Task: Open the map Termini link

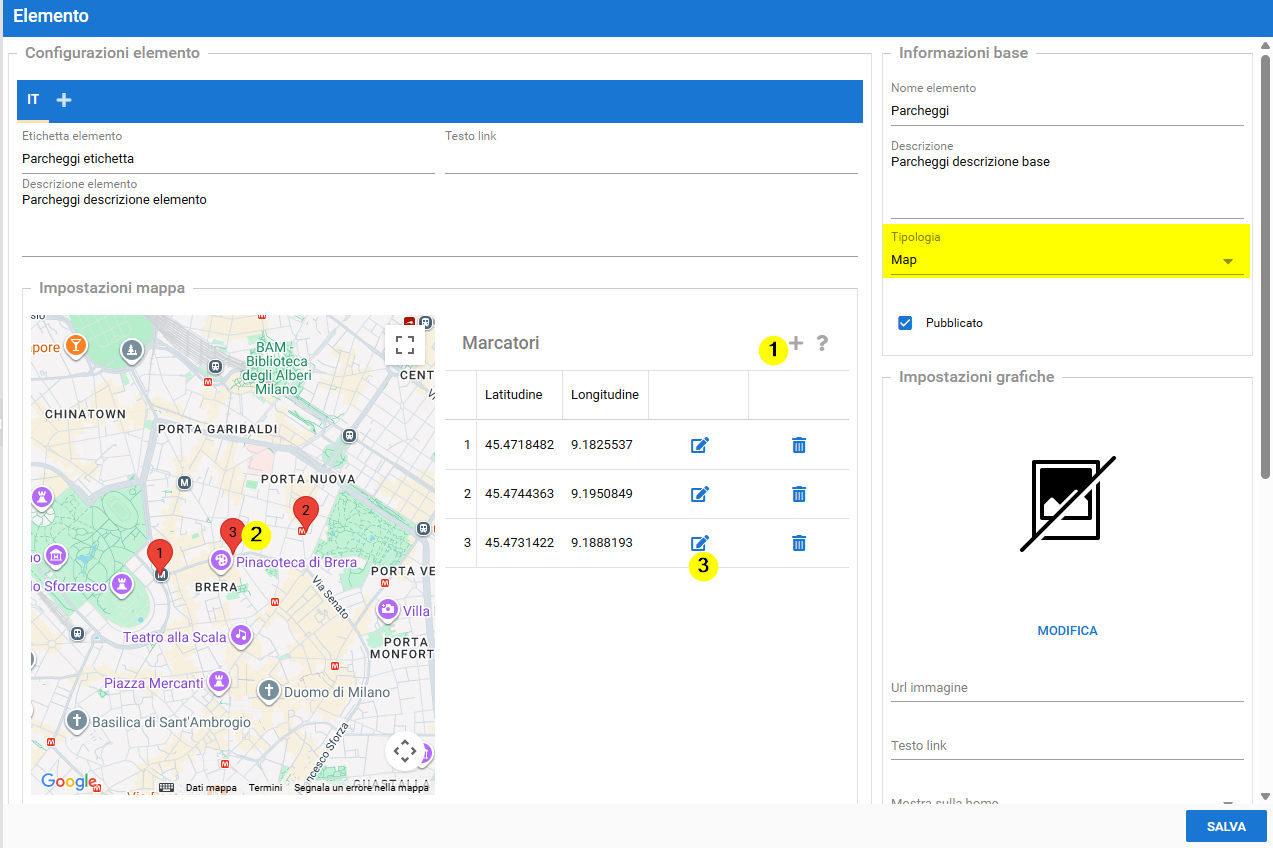Action: point(265,788)
